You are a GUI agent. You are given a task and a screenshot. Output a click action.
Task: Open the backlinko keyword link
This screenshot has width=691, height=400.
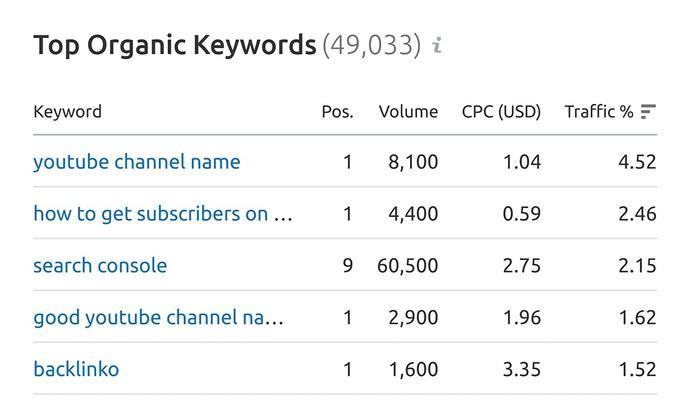(x=76, y=369)
